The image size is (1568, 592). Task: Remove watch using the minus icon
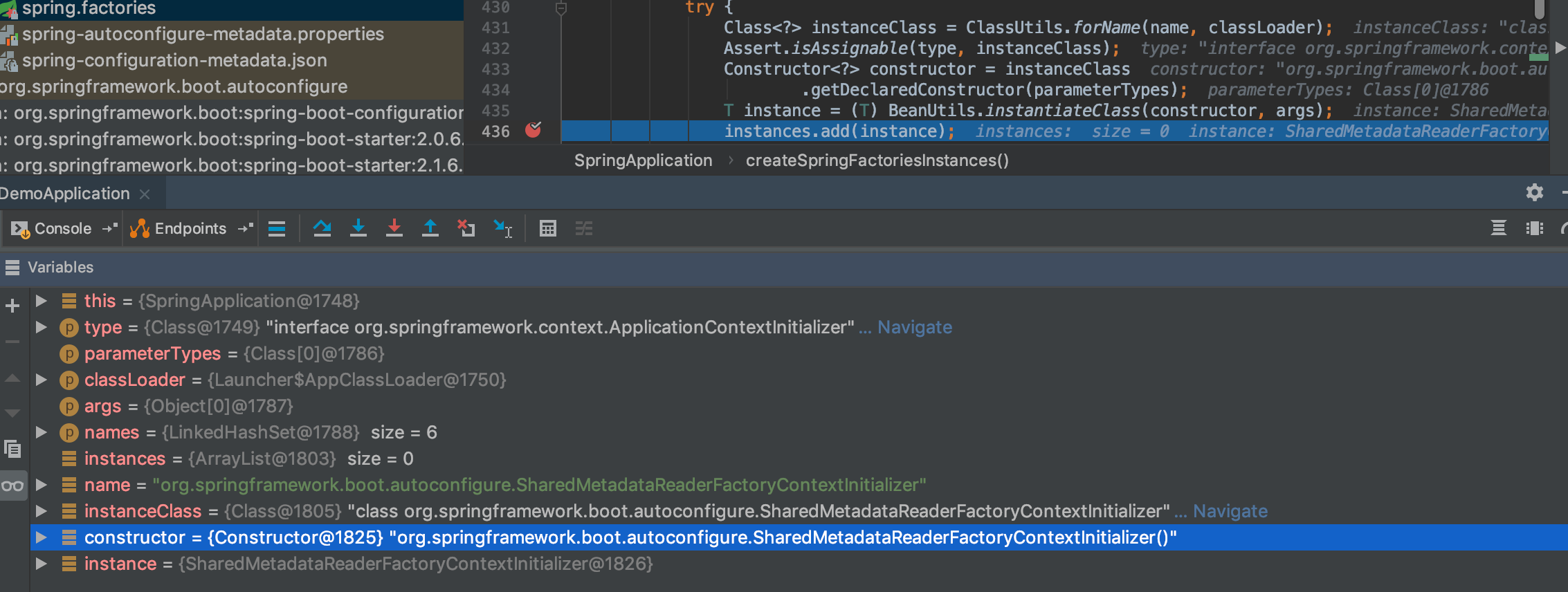point(12,342)
